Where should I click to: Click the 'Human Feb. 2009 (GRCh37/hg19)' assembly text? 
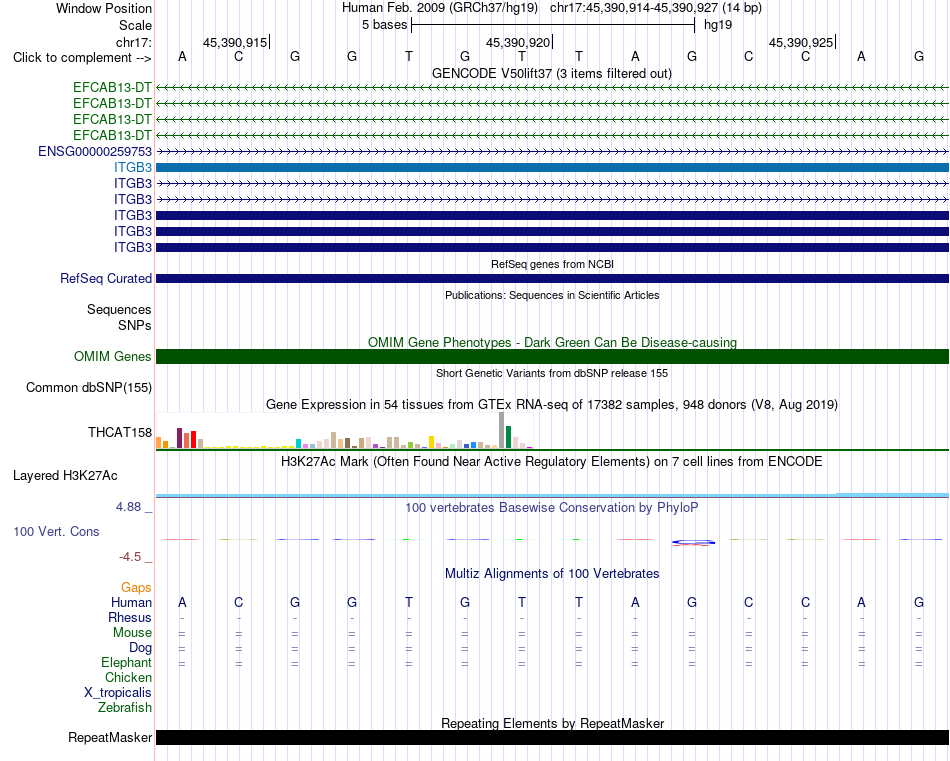pyautogui.click(x=440, y=8)
